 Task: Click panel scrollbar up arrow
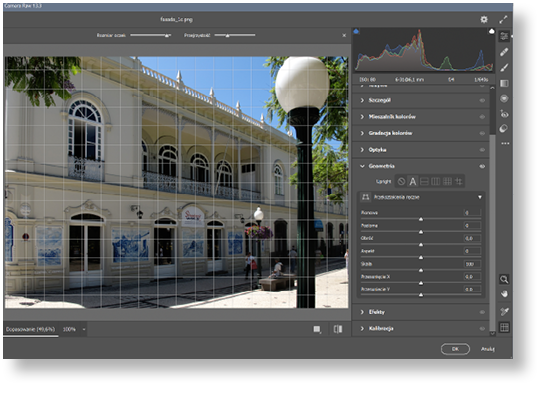(x=492, y=88)
